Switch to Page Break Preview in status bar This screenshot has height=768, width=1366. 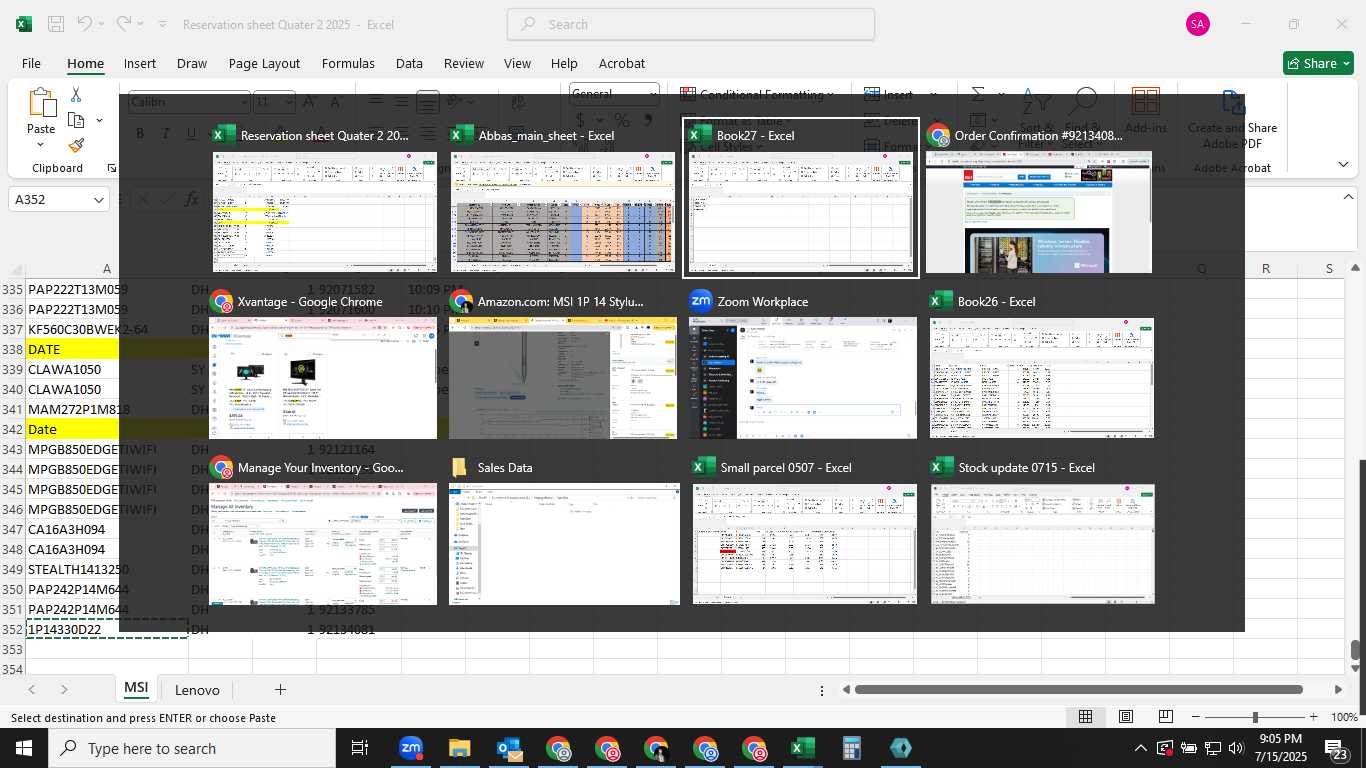[1166, 717]
